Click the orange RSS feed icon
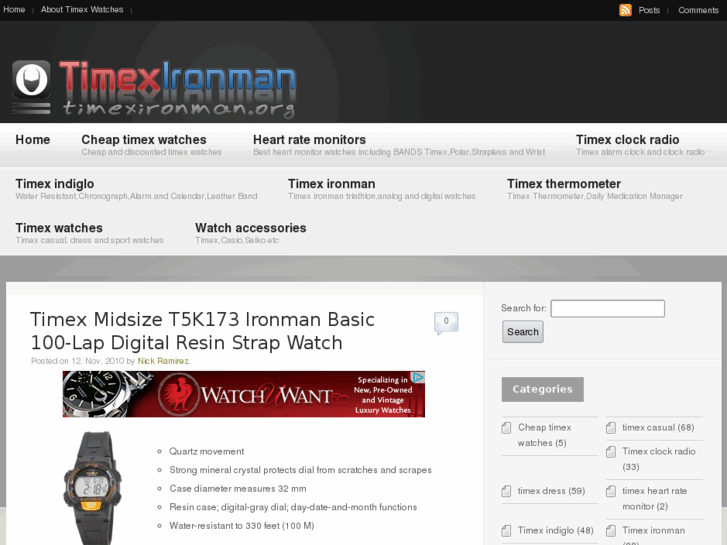 pyautogui.click(x=625, y=10)
